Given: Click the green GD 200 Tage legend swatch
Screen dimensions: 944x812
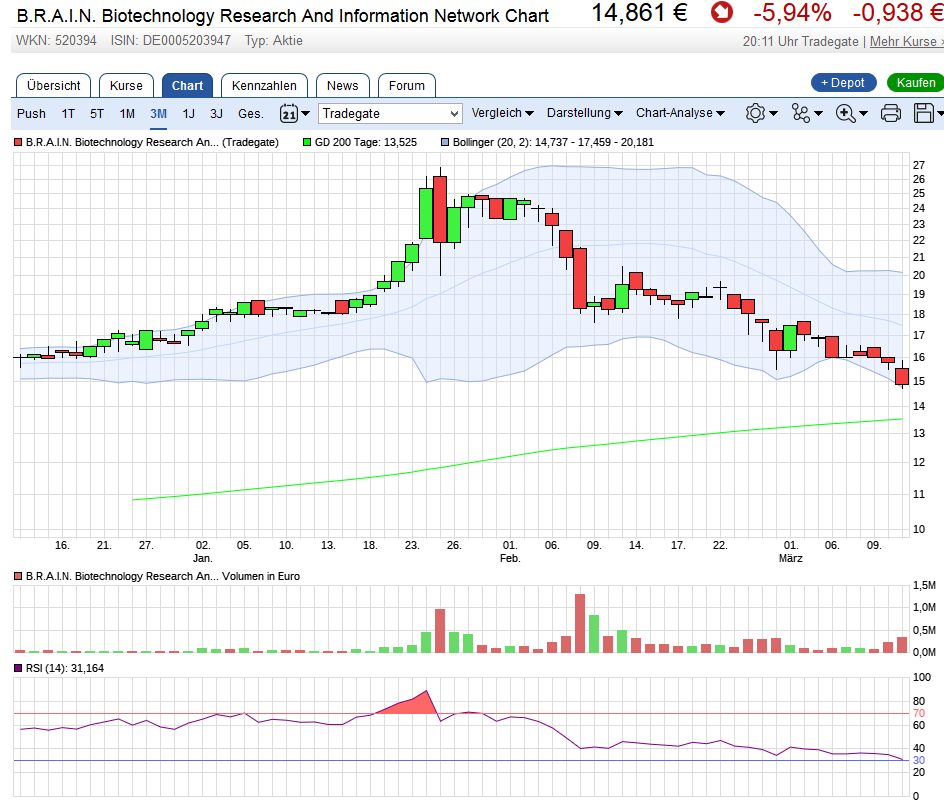Looking at the screenshot, I should click(307, 143).
